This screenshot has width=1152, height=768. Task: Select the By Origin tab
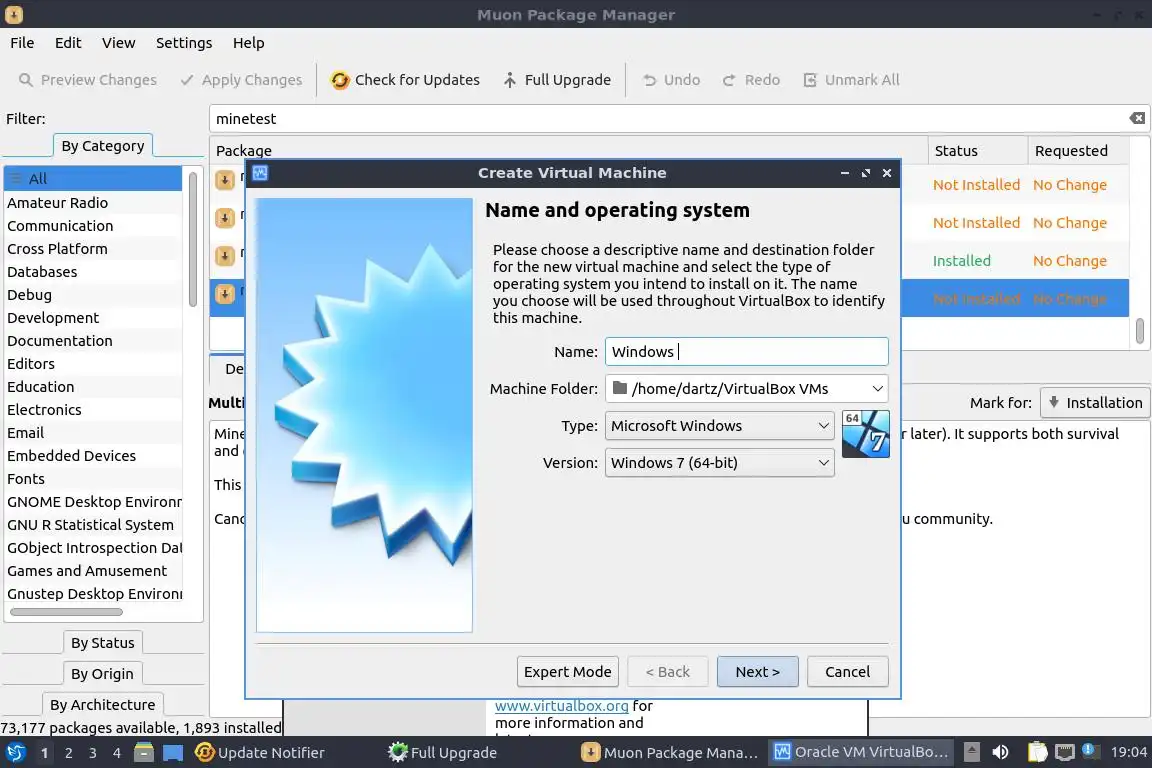(x=102, y=673)
